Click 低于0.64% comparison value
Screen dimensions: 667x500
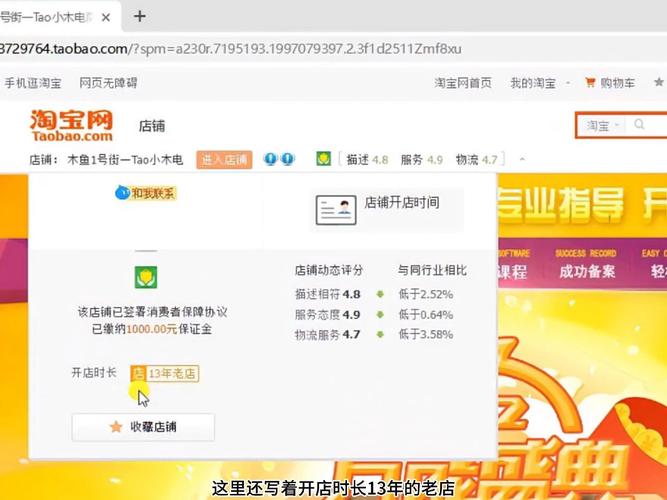pyautogui.click(x=425, y=314)
